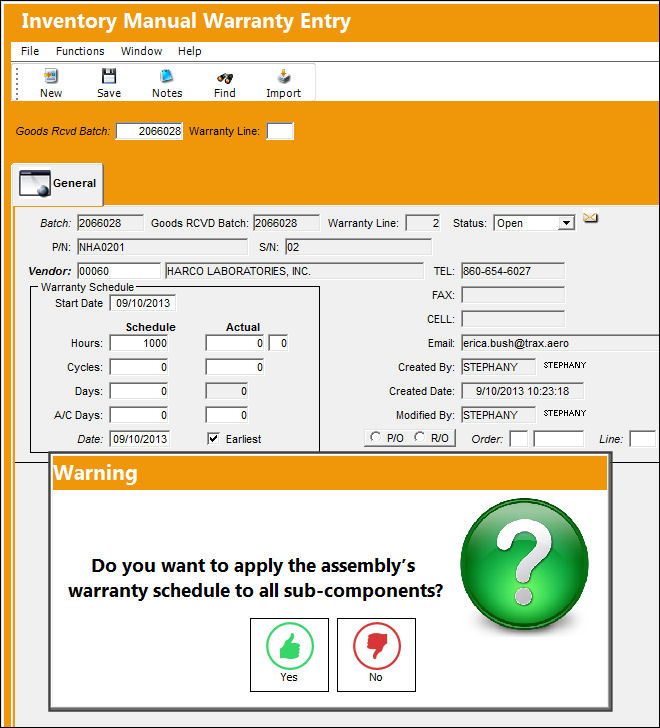Click the Created Date field
Image resolution: width=660 pixels, height=728 pixels.
tap(523, 391)
